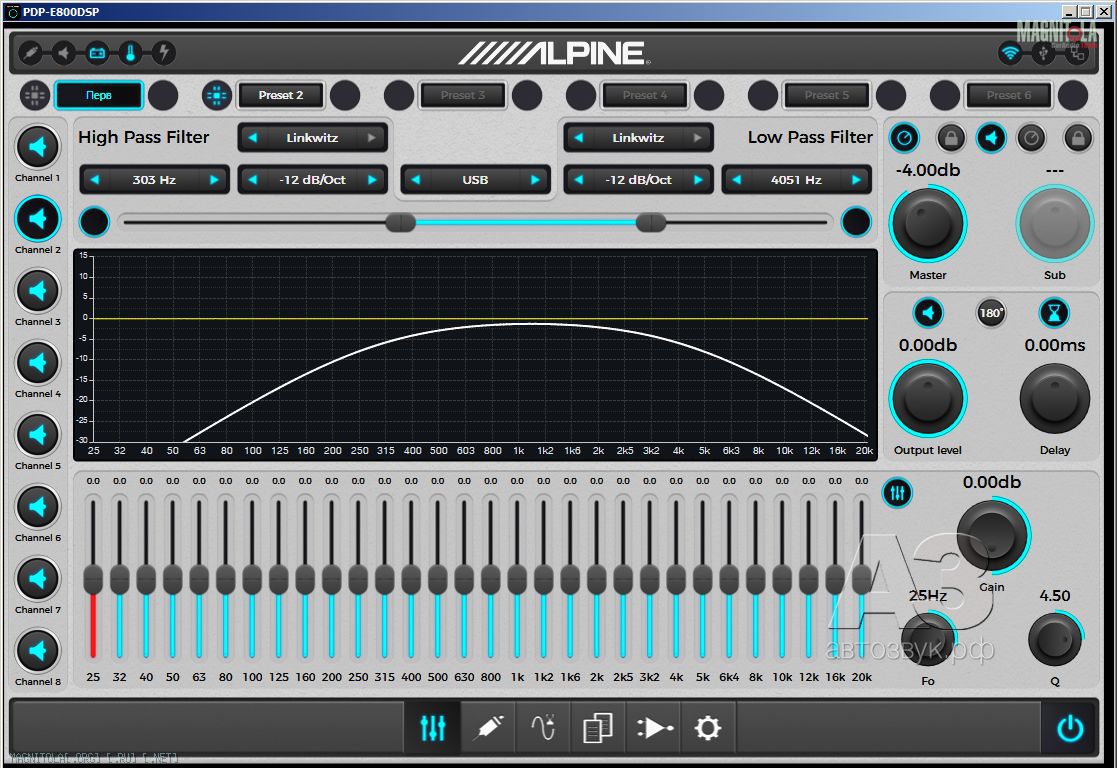Next input source after USB

coord(535,180)
